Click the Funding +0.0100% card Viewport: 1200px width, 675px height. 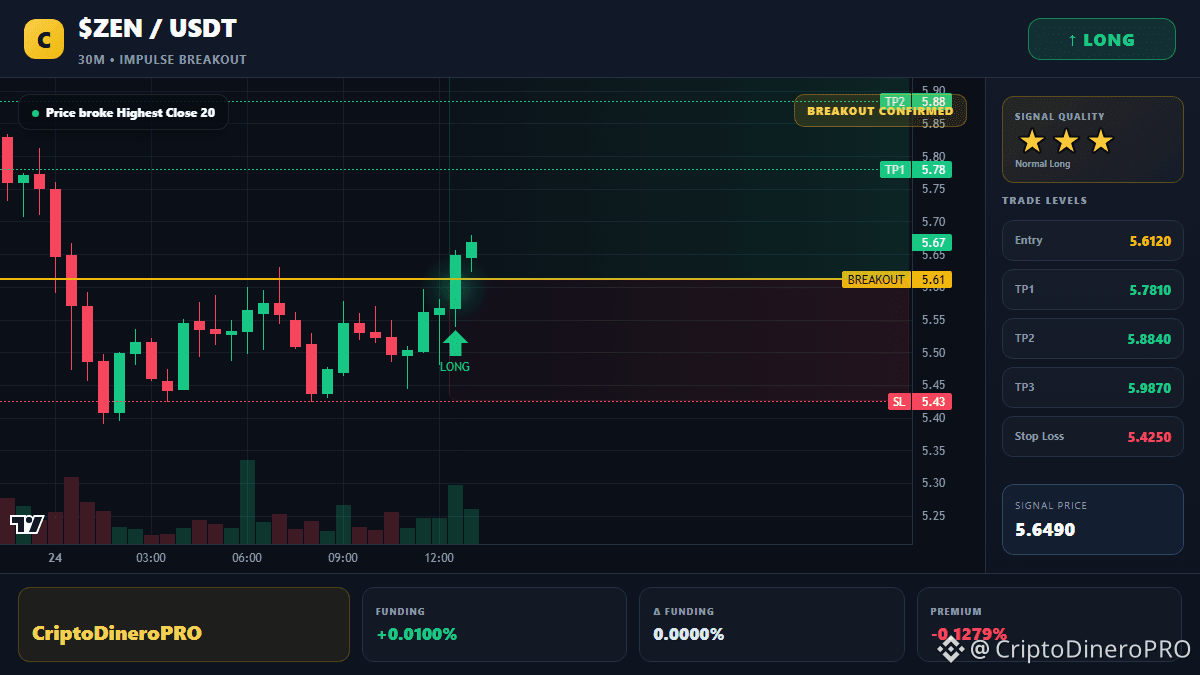click(x=494, y=624)
